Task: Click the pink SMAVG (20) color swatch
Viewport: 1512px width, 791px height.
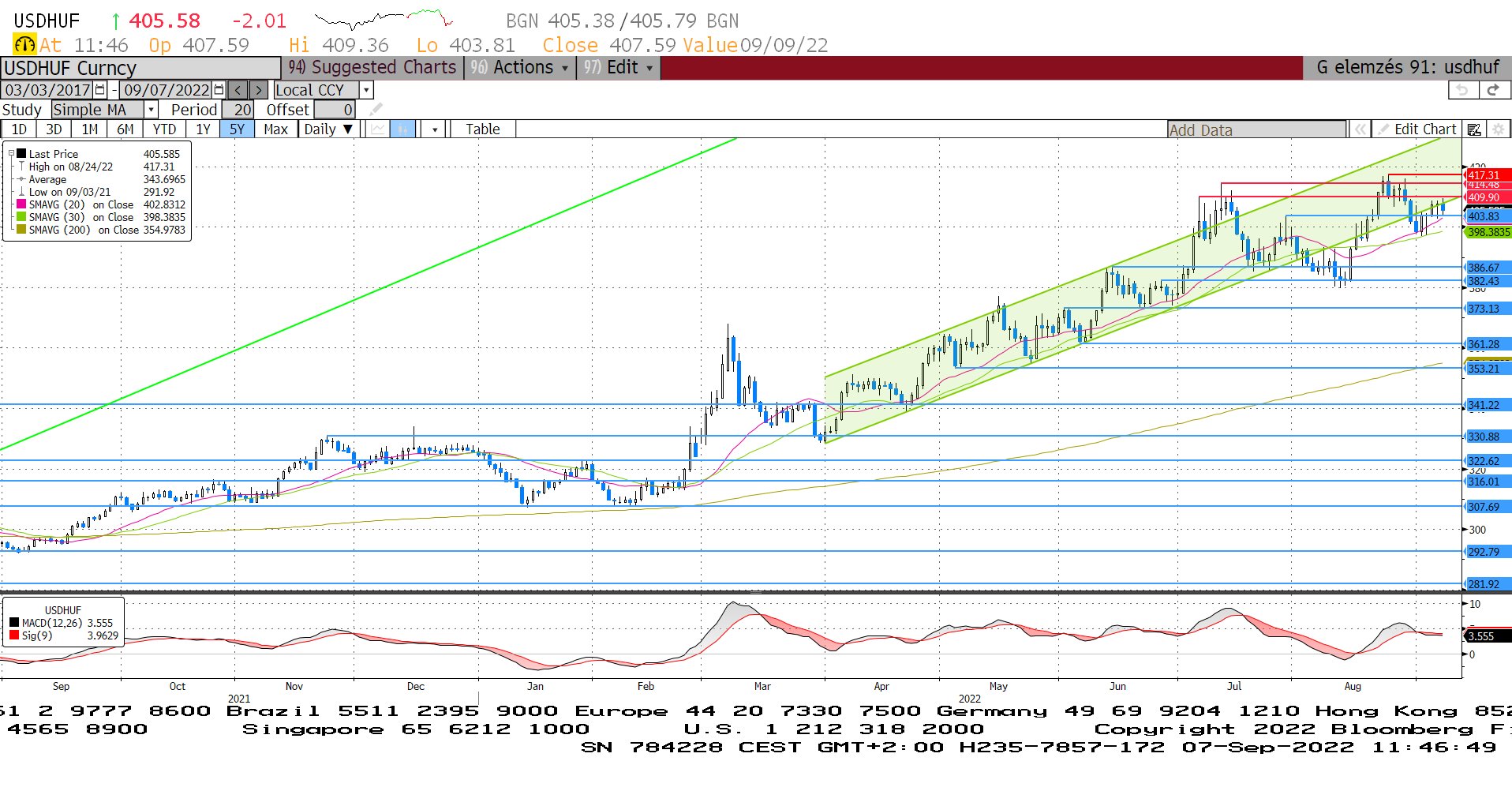Action: (x=21, y=204)
